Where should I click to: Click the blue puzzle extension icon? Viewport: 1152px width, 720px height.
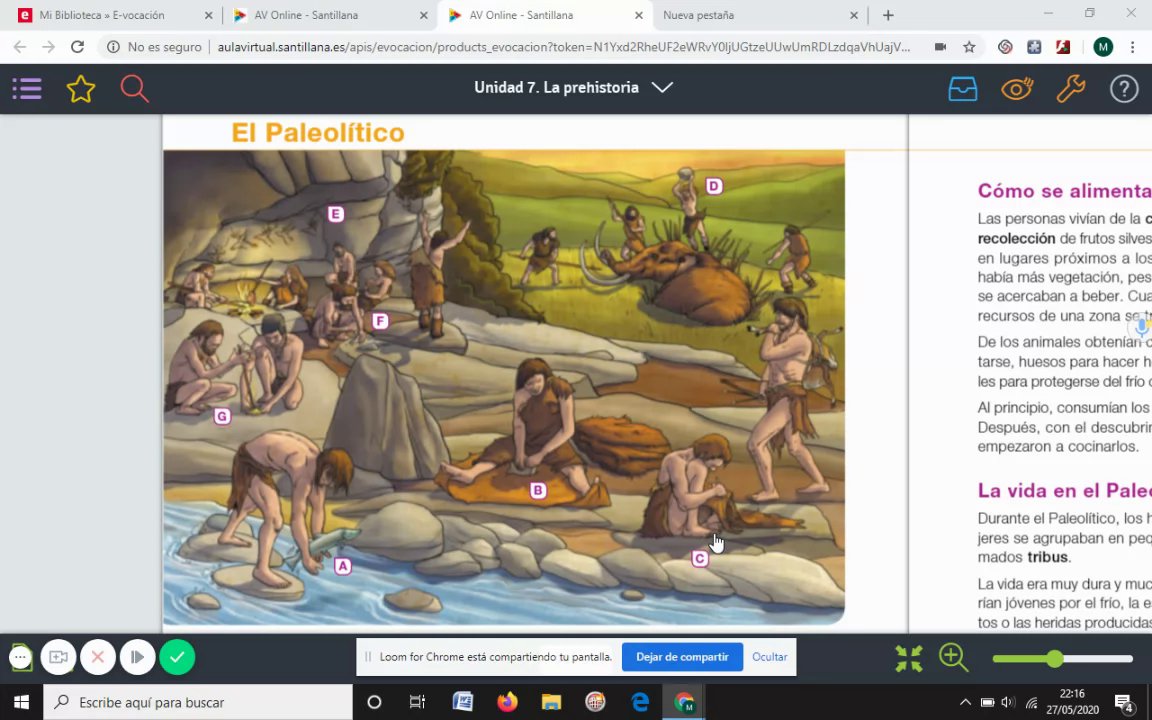(x=1034, y=47)
